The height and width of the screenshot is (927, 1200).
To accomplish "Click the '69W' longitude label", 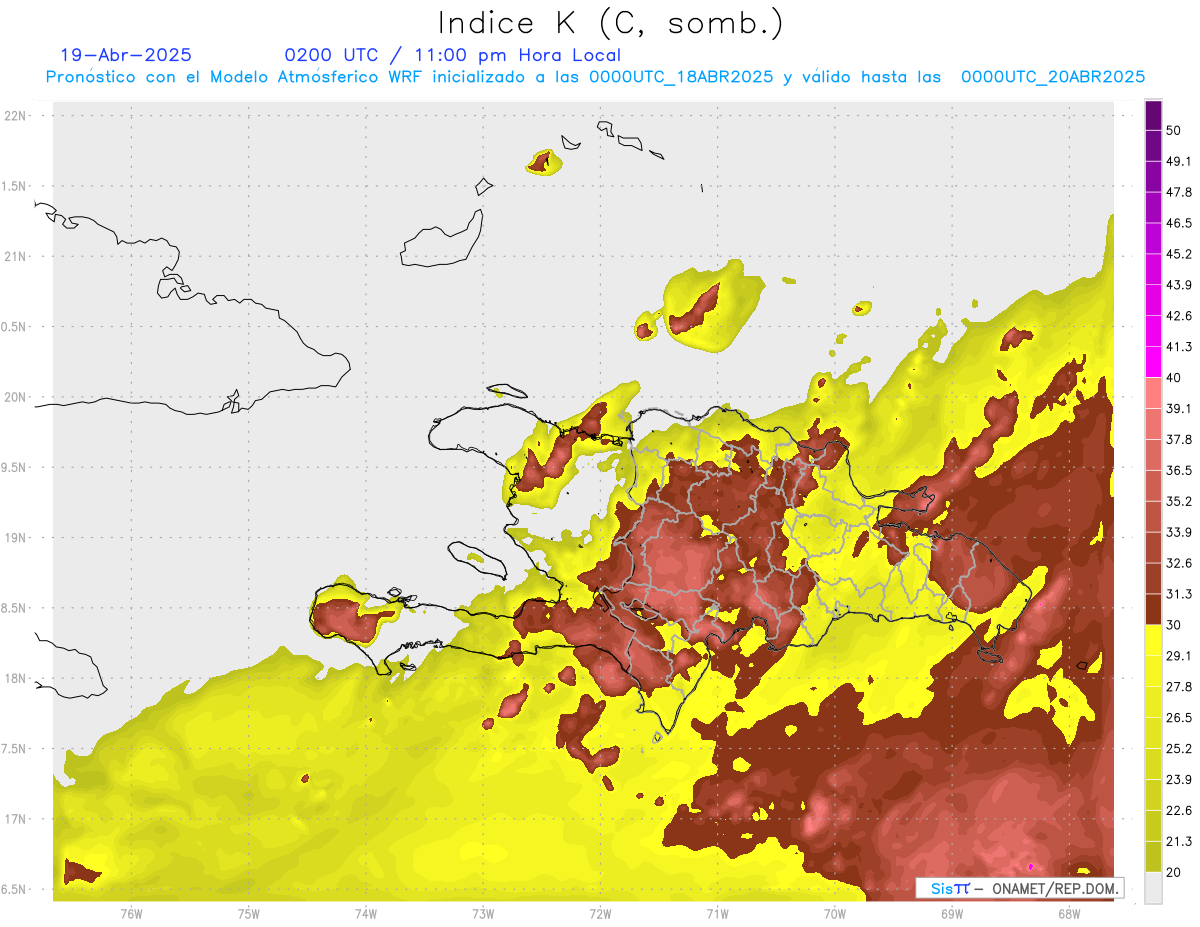I will (x=952, y=913).
